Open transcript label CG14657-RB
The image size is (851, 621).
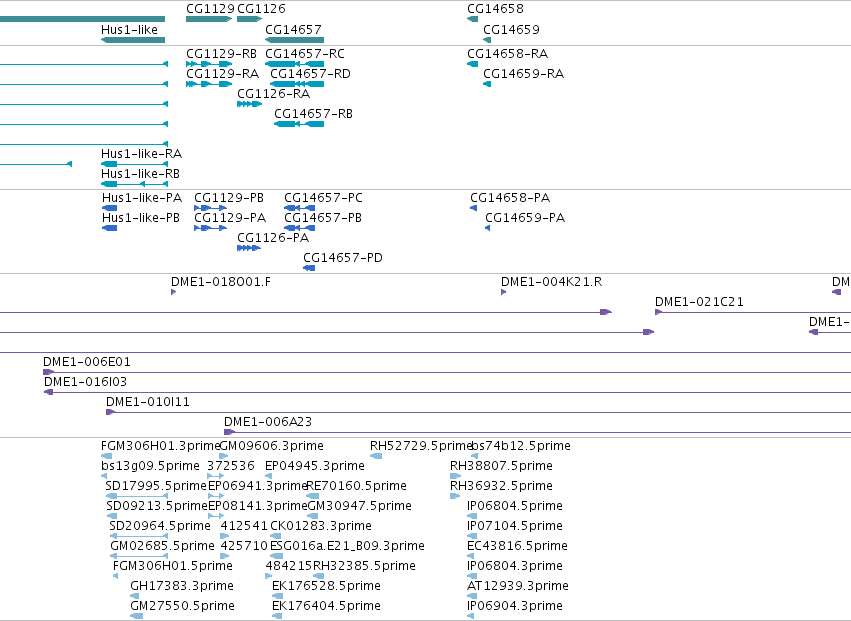click(x=314, y=114)
